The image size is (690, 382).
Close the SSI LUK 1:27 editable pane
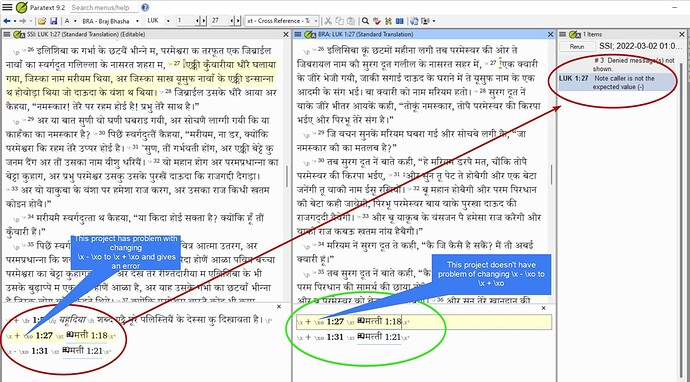286,34
